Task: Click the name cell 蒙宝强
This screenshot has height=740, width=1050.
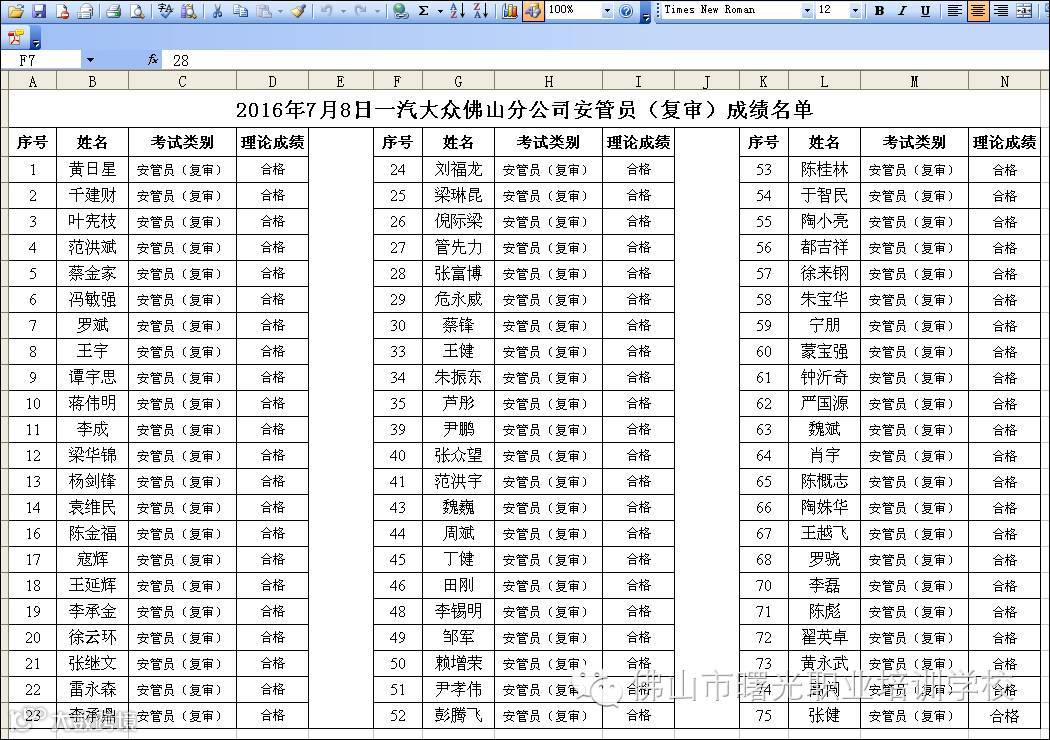Action: [x=824, y=351]
